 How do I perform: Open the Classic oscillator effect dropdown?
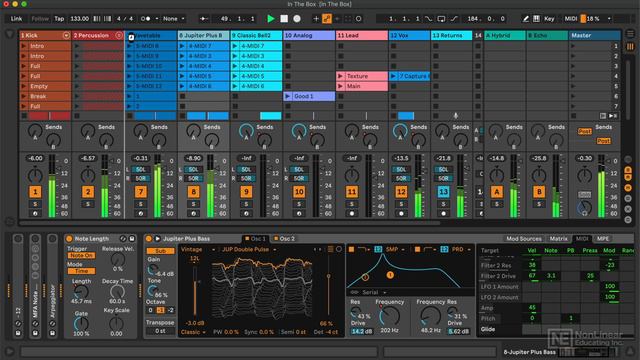coord(193,332)
